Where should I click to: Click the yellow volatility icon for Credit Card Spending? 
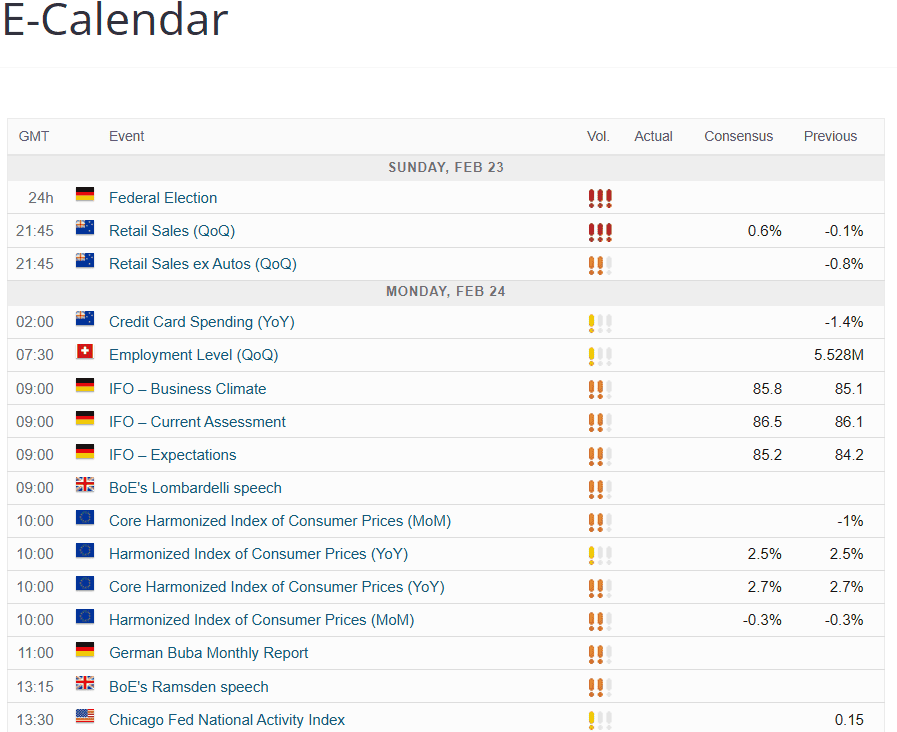click(x=600, y=323)
